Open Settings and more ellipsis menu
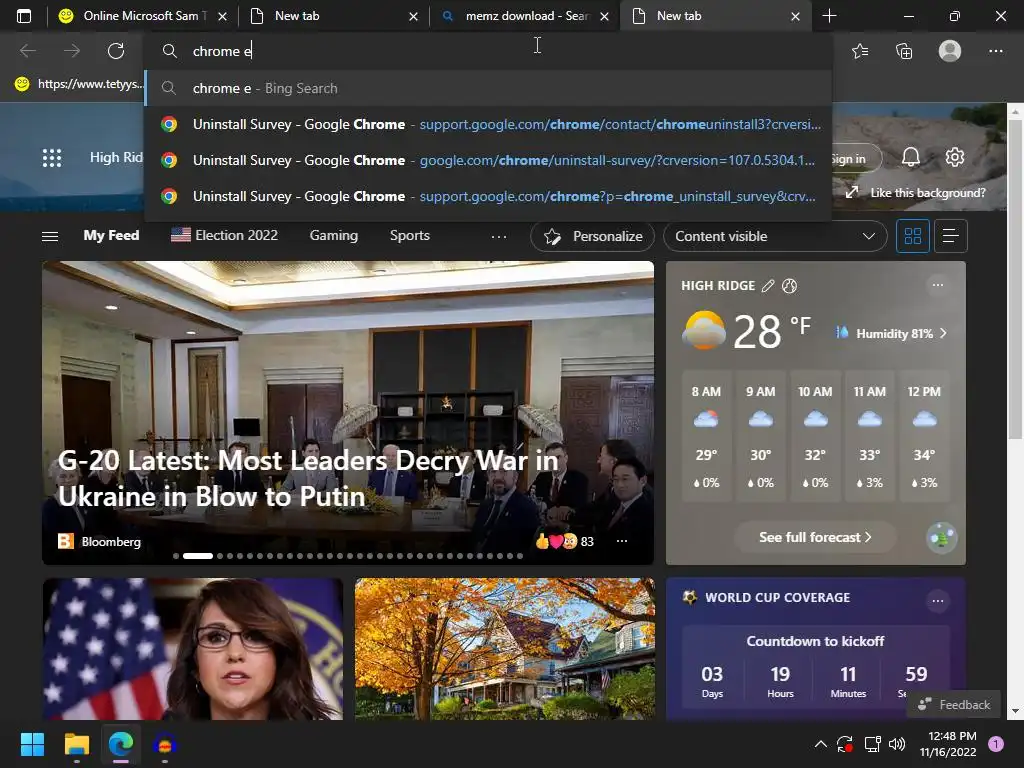The height and width of the screenshot is (768, 1024). click(x=995, y=51)
